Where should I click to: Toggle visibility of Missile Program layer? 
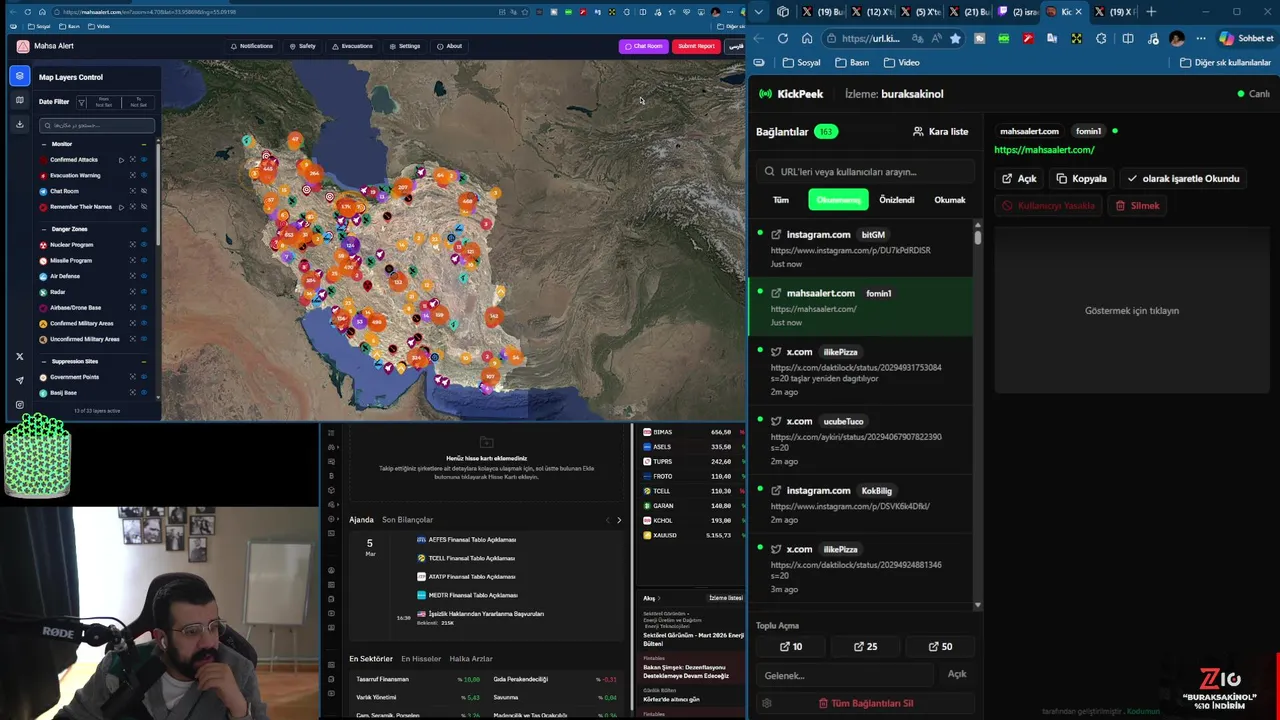[x=144, y=260]
